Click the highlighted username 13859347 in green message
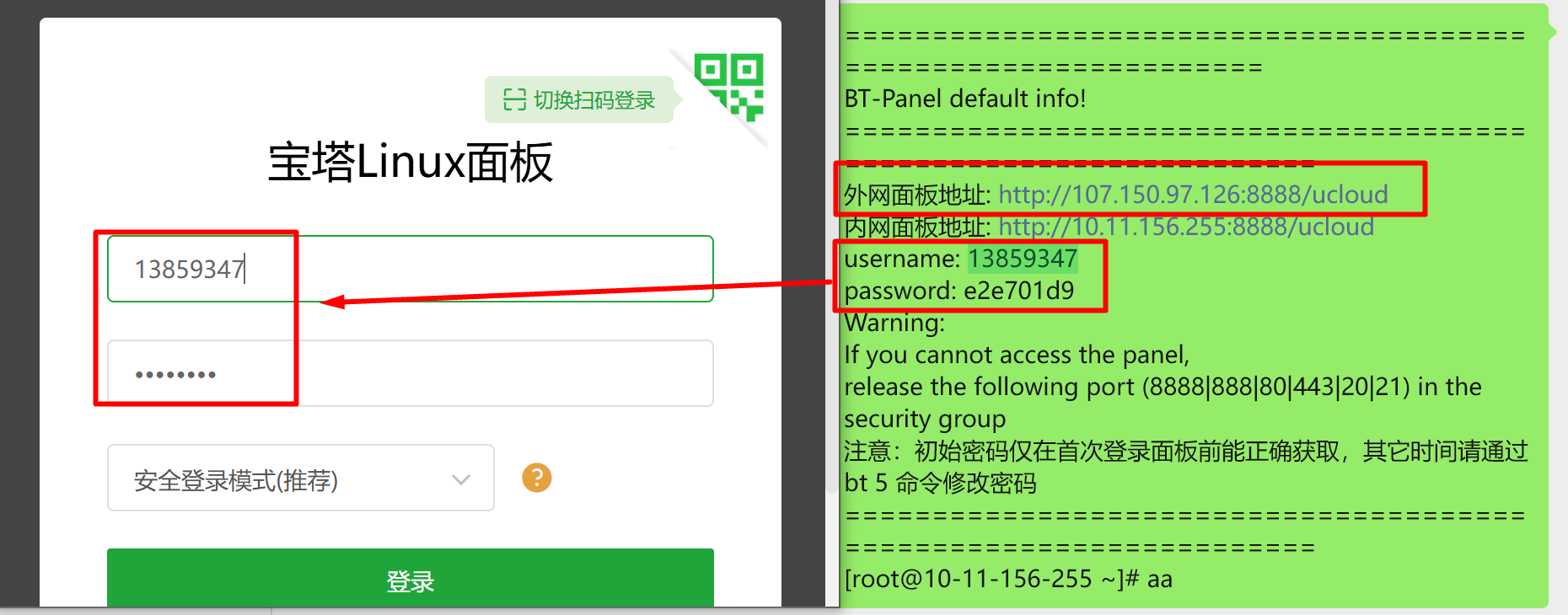This screenshot has height=615, width=1568. 1023,259
